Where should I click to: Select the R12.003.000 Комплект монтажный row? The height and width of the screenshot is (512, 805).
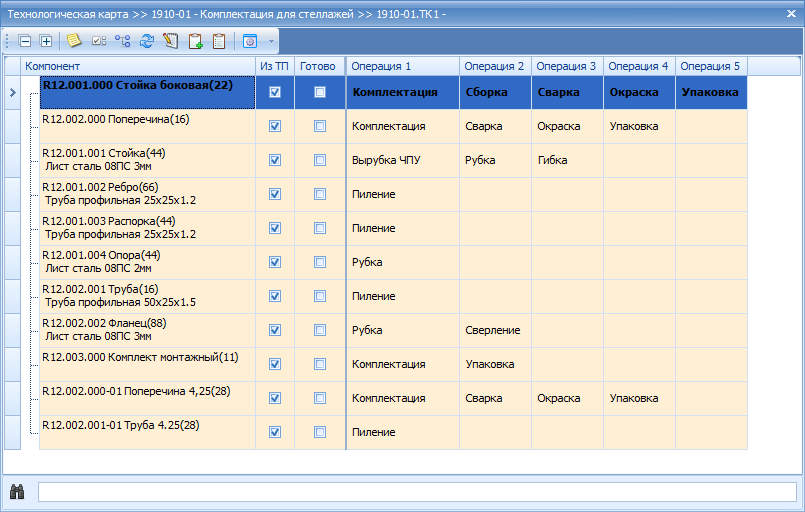393,364
